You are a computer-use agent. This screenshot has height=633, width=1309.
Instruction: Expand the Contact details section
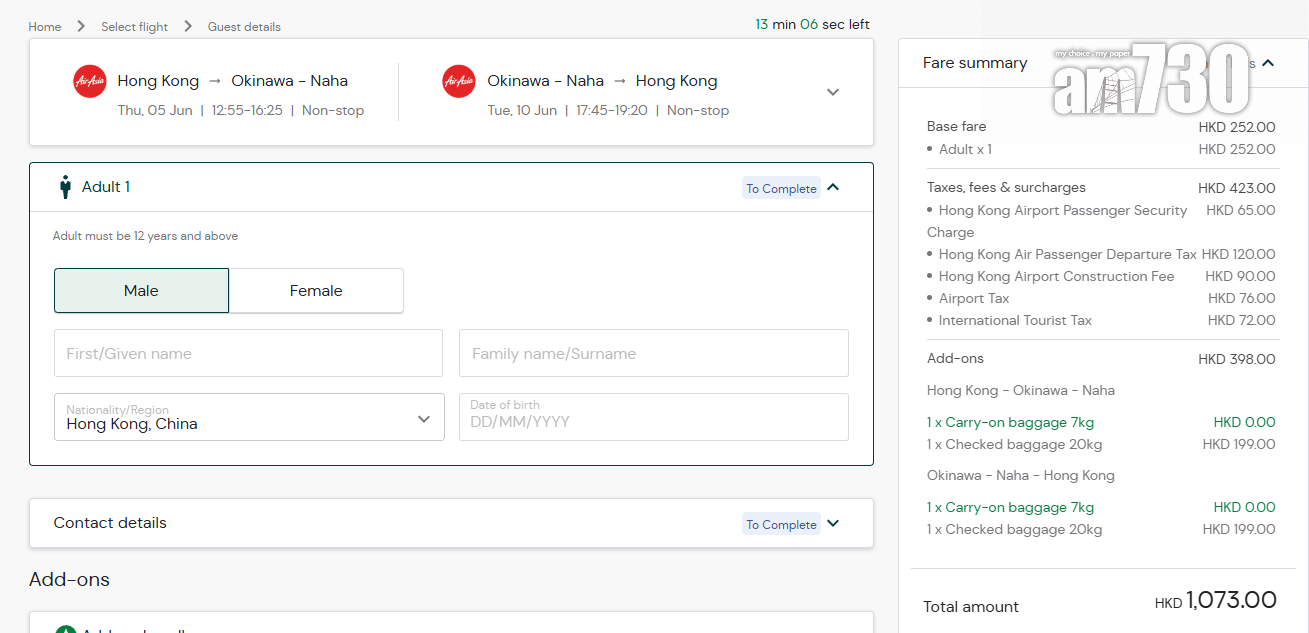click(x=834, y=523)
